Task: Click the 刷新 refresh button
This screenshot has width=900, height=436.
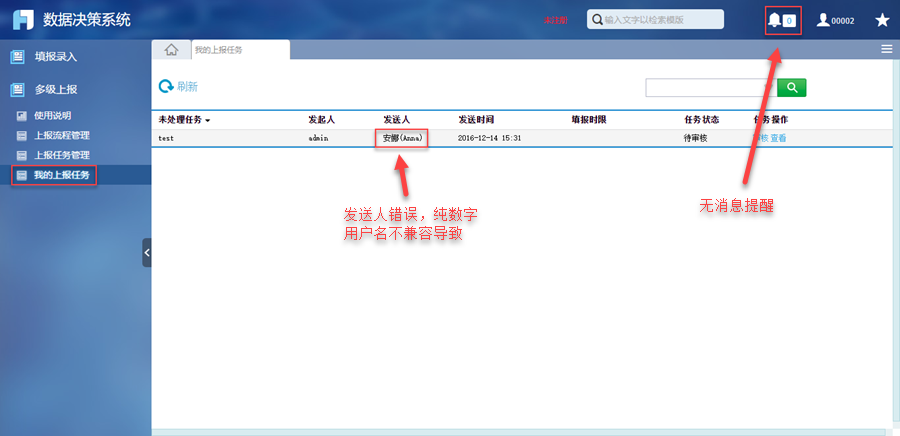Action: click(179, 87)
